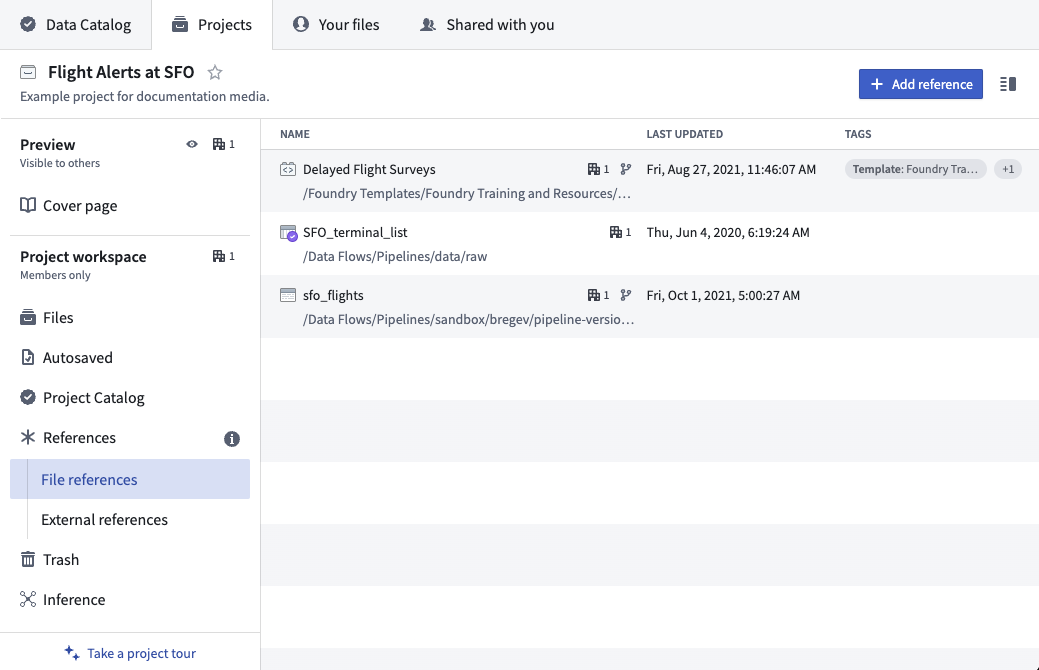The image size is (1039, 670).
Task: Click the Thu, Jun 4, 2020 timestamp
Action: click(x=728, y=232)
